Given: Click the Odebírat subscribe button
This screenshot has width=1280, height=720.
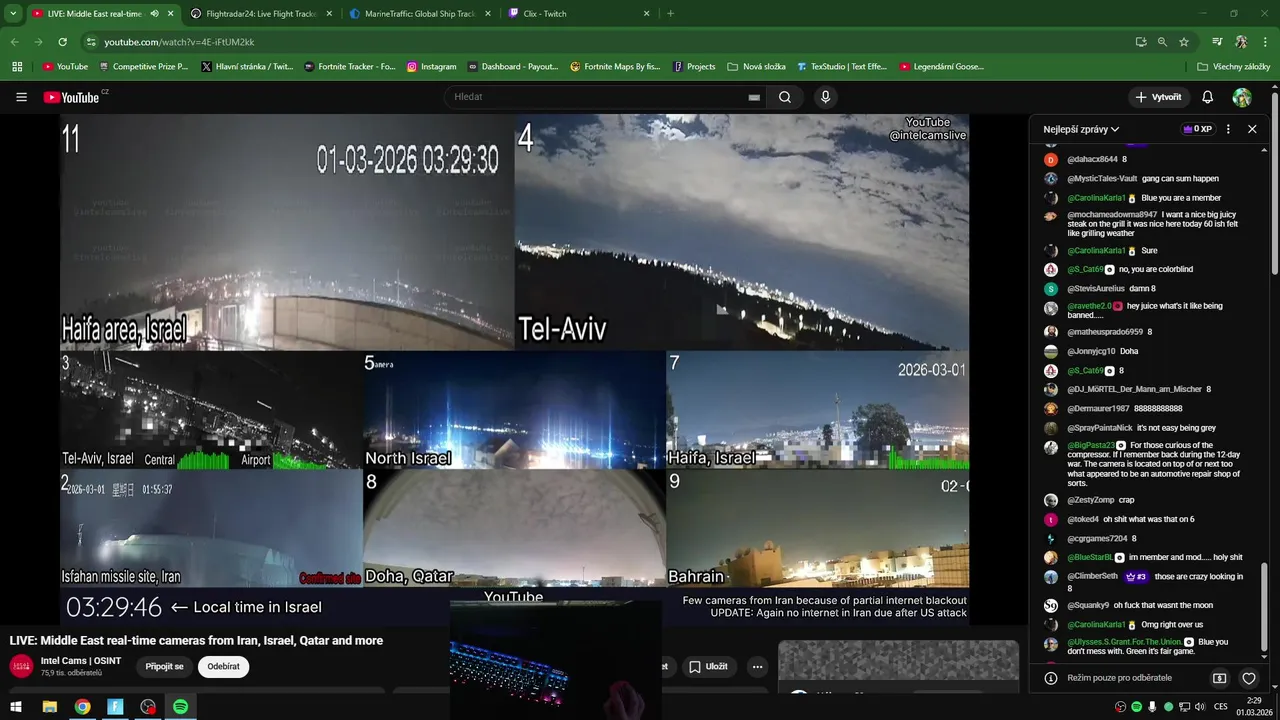Looking at the screenshot, I should (x=223, y=666).
